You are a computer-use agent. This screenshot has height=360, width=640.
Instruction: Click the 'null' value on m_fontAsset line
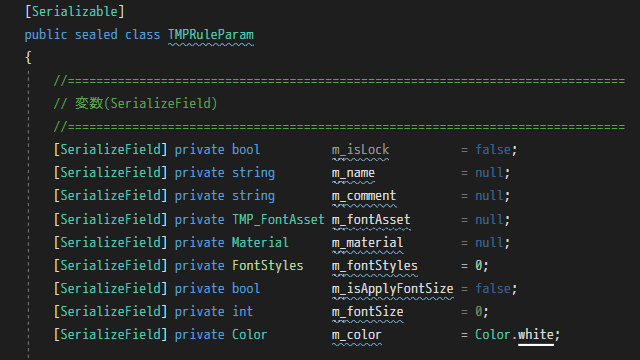(x=489, y=220)
